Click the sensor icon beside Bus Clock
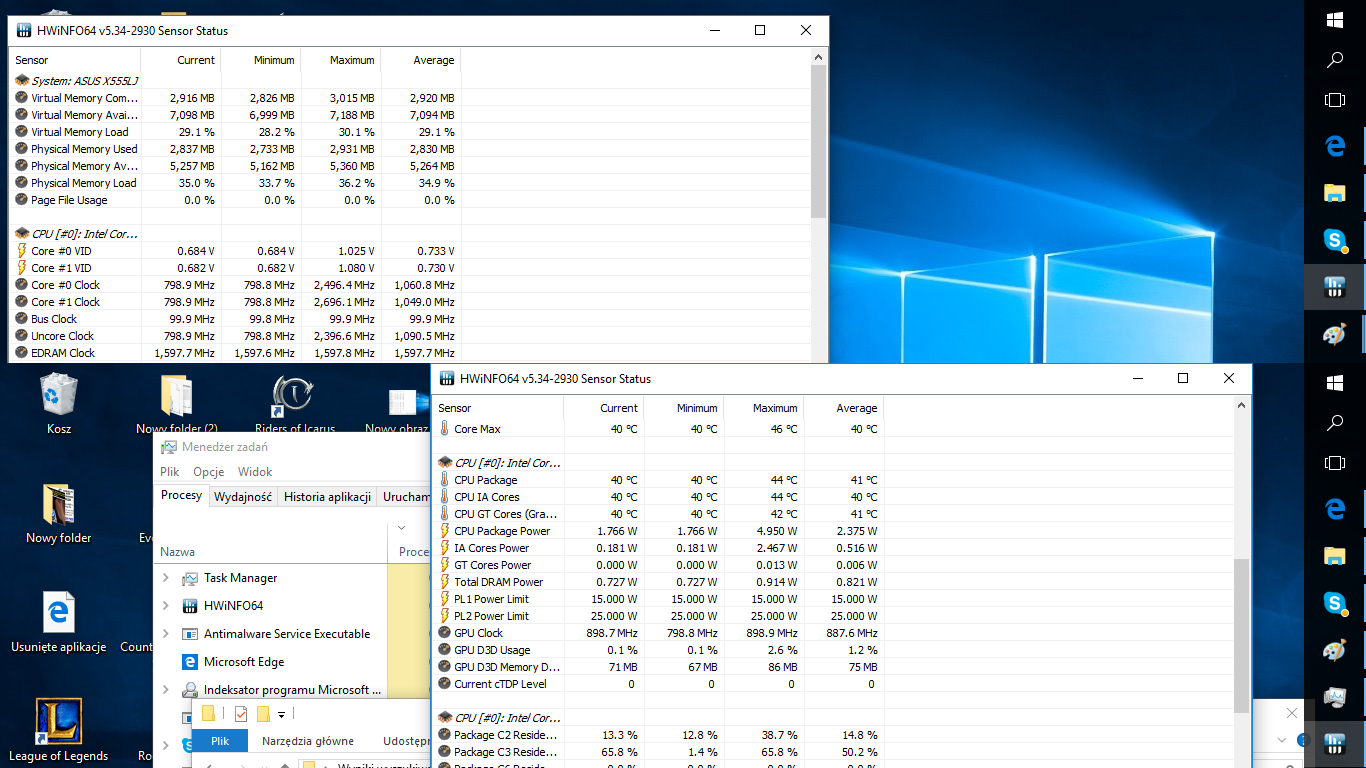1366x768 pixels. coord(21,319)
